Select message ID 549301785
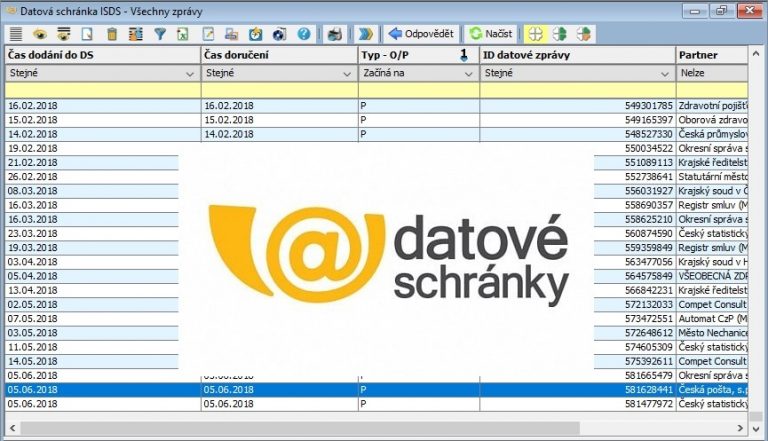Screen dimensions: 768x441 pyautogui.click(x=649, y=105)
